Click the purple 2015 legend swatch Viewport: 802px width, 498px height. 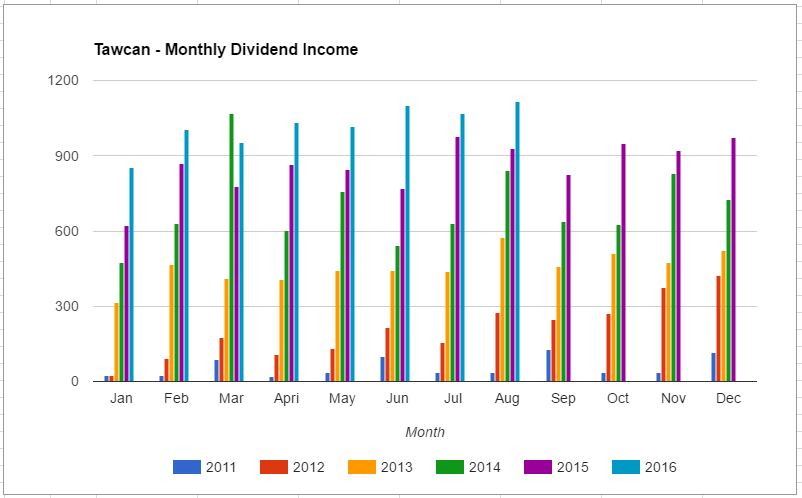538,467
